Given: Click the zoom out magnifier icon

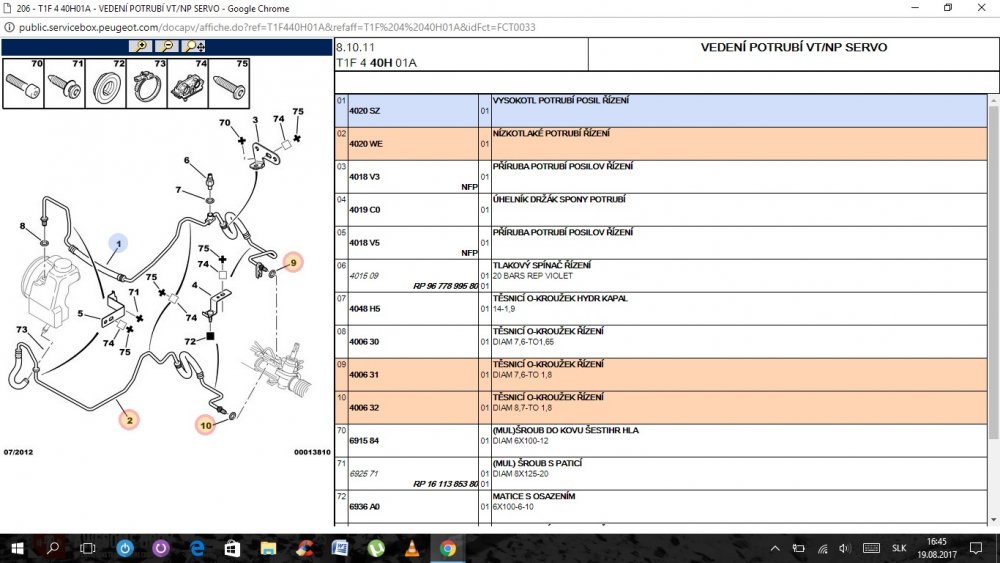Looking at the screenshot, I should pyautogui.click(x=167, y=46).
